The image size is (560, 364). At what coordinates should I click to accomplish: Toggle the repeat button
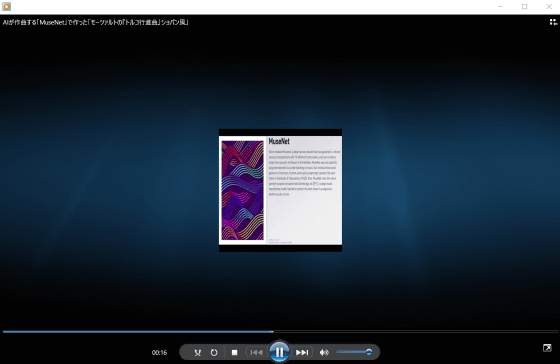pos(214,353)
